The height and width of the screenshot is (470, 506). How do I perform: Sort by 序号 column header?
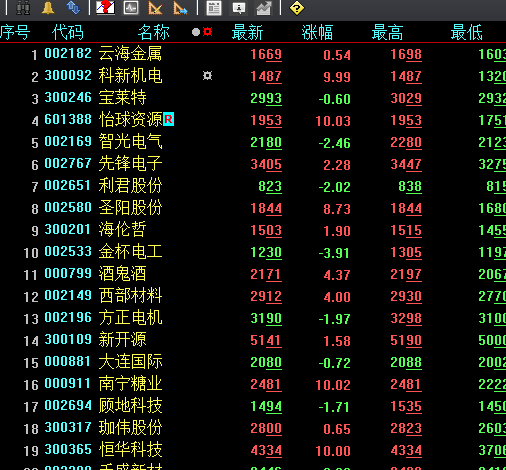(x=15, y=32)
